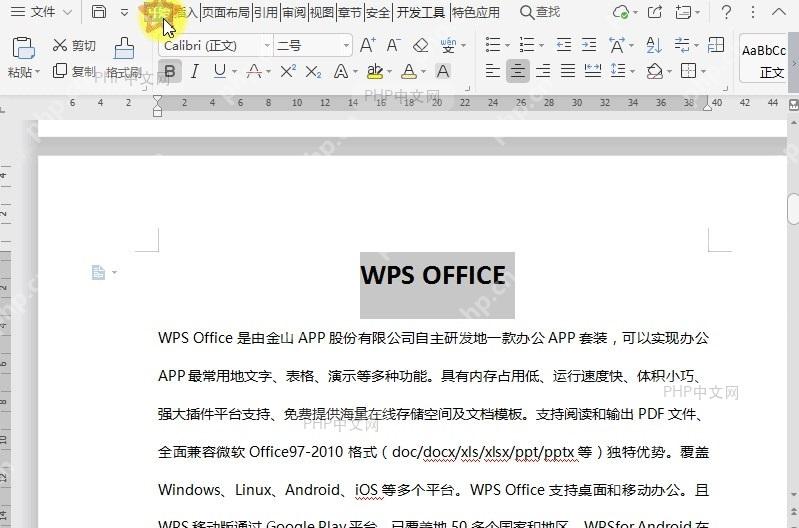Click the numbered list icon
799x528 pixels.
coord(527,45)
